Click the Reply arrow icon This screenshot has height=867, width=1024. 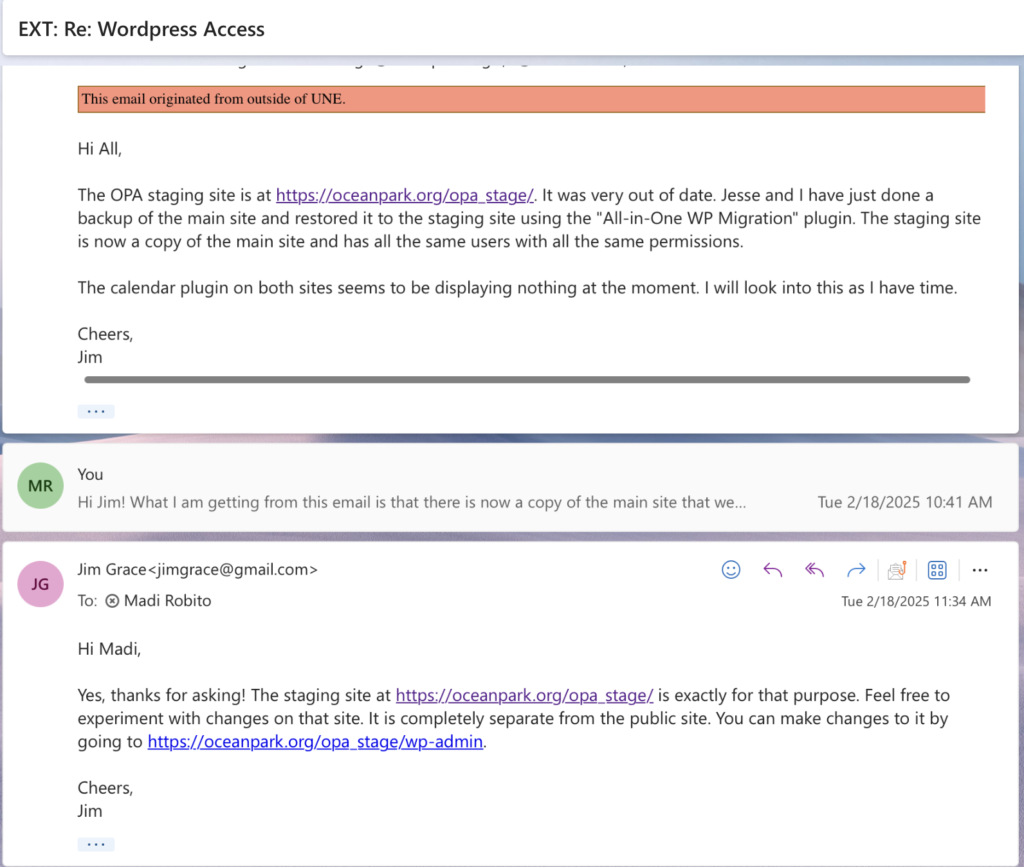[772, 570]
